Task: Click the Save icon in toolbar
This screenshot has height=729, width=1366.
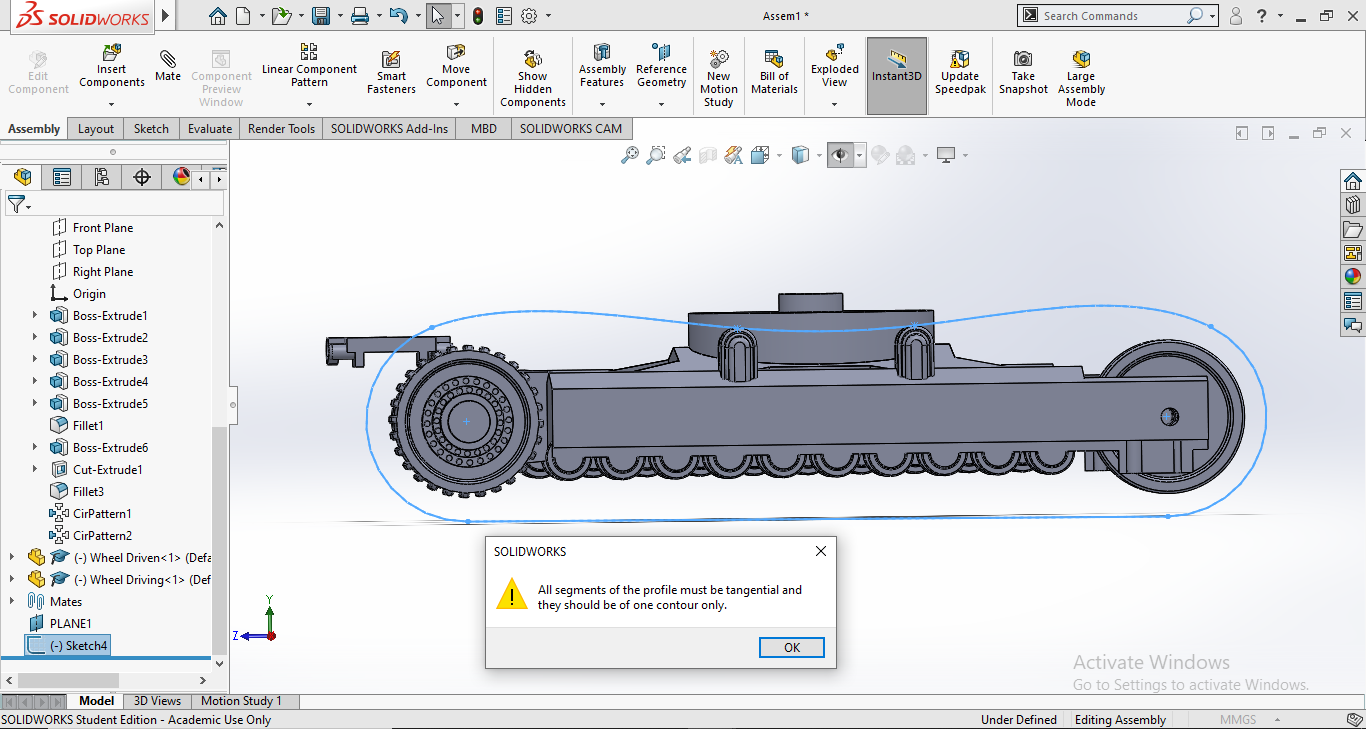Action: 321,16
